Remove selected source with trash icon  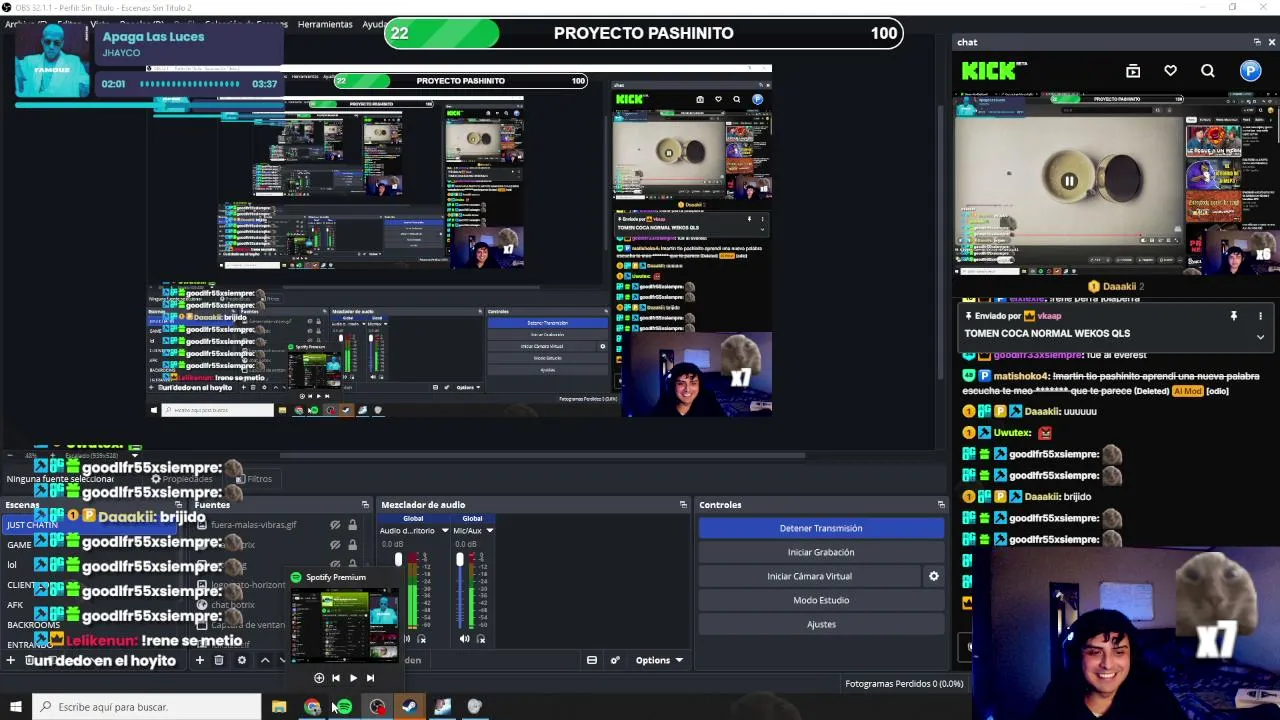219,660
